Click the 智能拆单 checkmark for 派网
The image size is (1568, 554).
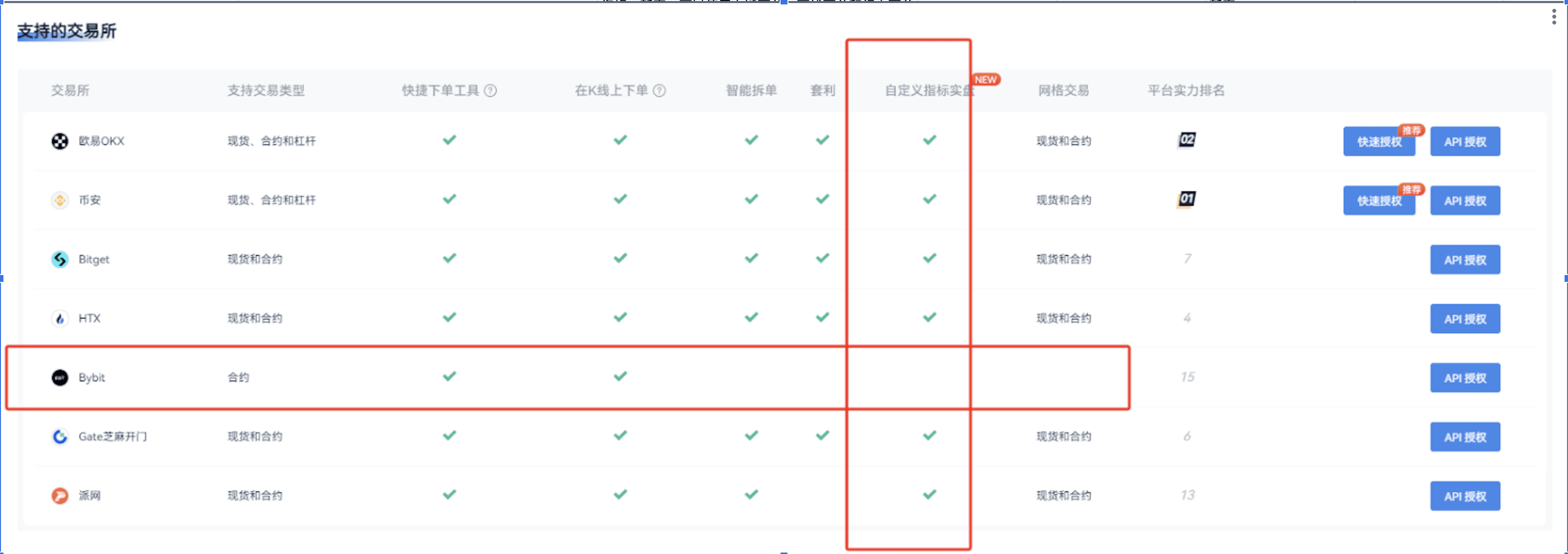[751, 494]
